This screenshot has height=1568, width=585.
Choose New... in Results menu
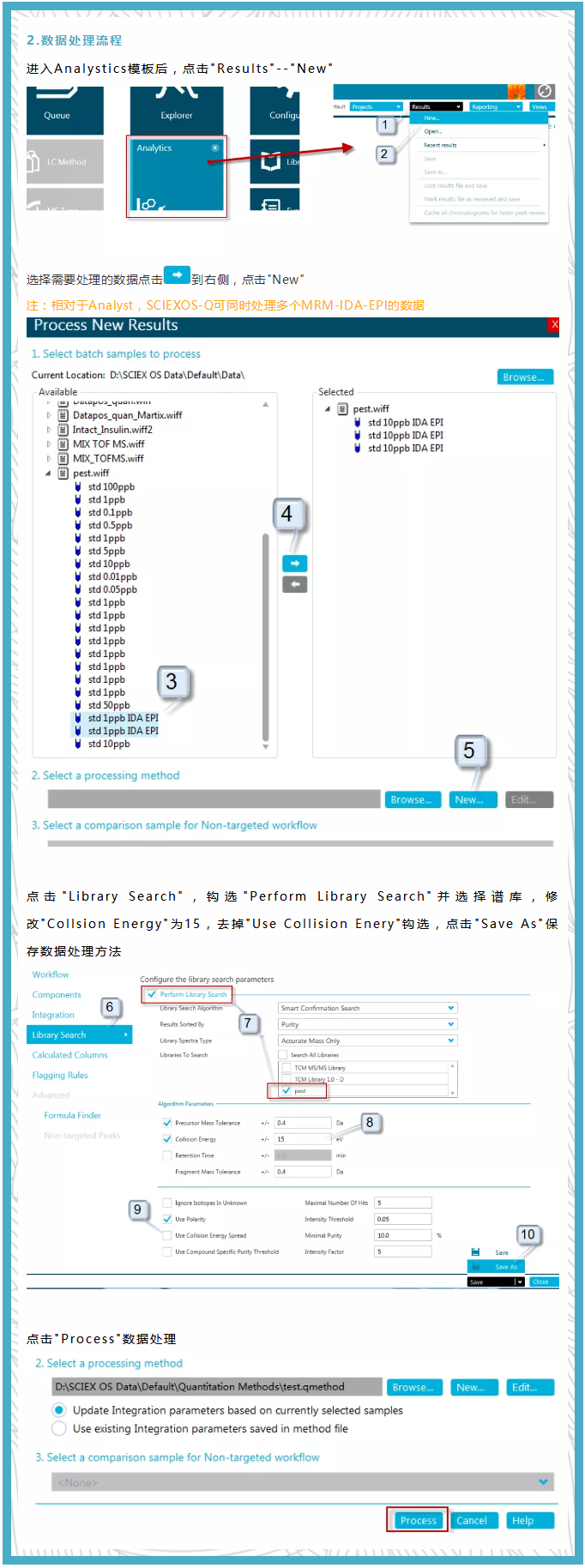coord(478,118)
